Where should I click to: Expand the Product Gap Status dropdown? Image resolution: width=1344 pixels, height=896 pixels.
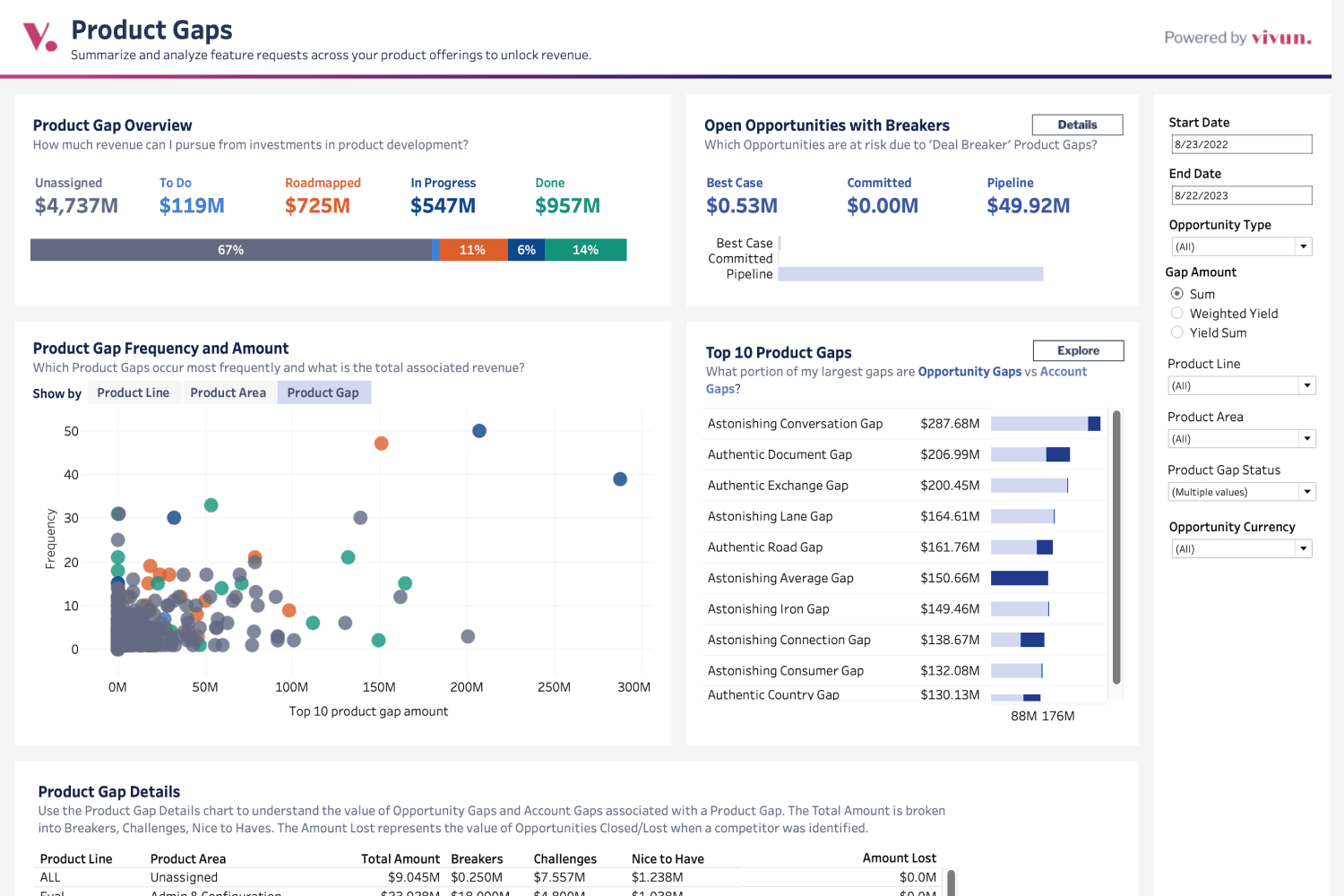tap(1242, 492)
